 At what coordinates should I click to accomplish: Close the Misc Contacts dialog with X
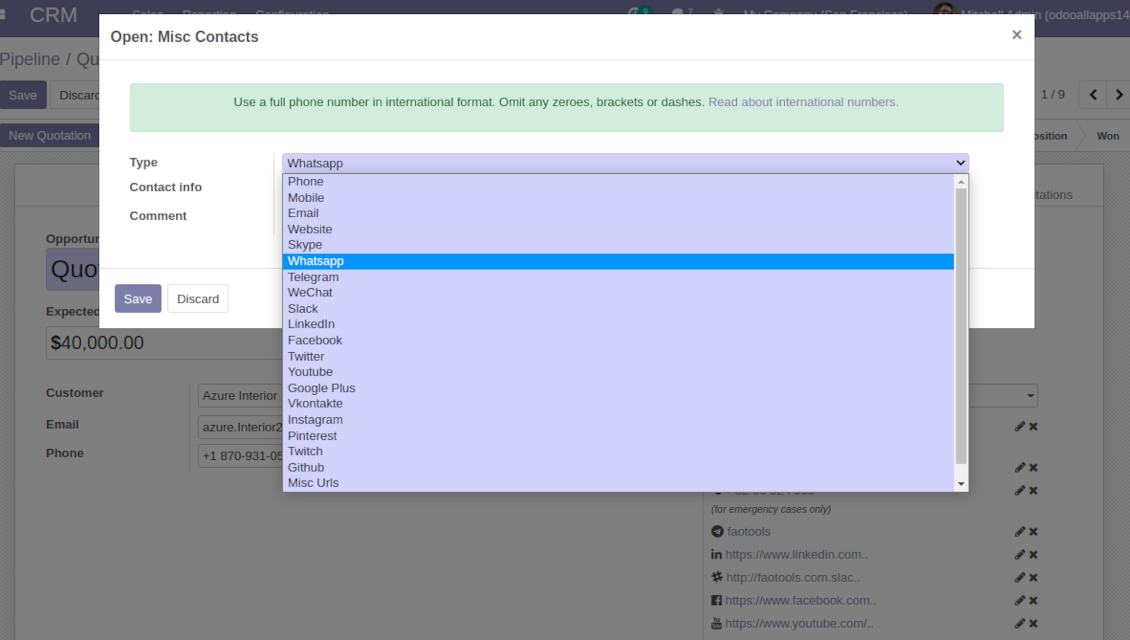pos(1017,35)
